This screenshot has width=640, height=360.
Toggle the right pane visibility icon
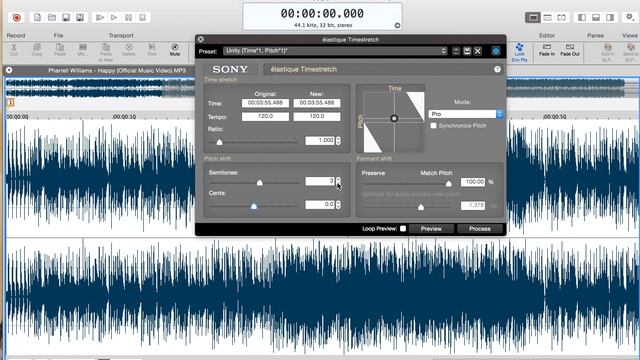pos(610,18)
